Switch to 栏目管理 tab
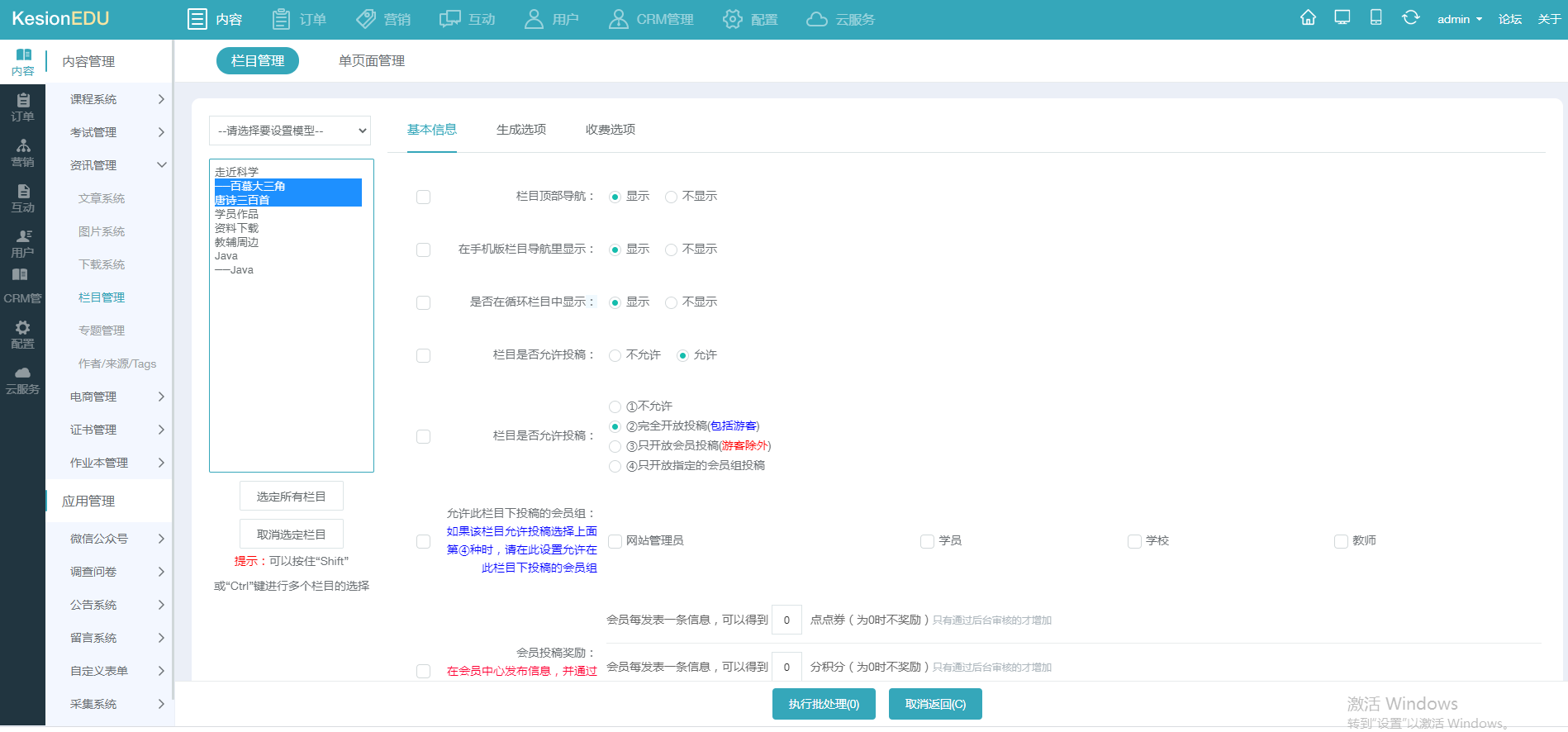This screenshot has width=1568, height=732. pyautogui.click(x=258, y=60)
